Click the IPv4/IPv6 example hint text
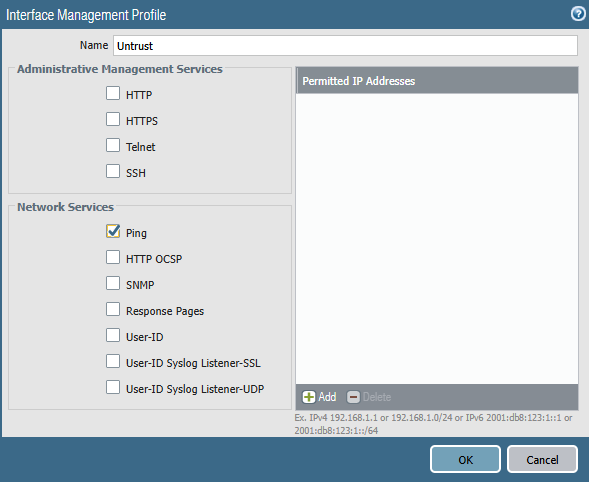The width and height of the screenshot is (589, 482). point(433,424)
